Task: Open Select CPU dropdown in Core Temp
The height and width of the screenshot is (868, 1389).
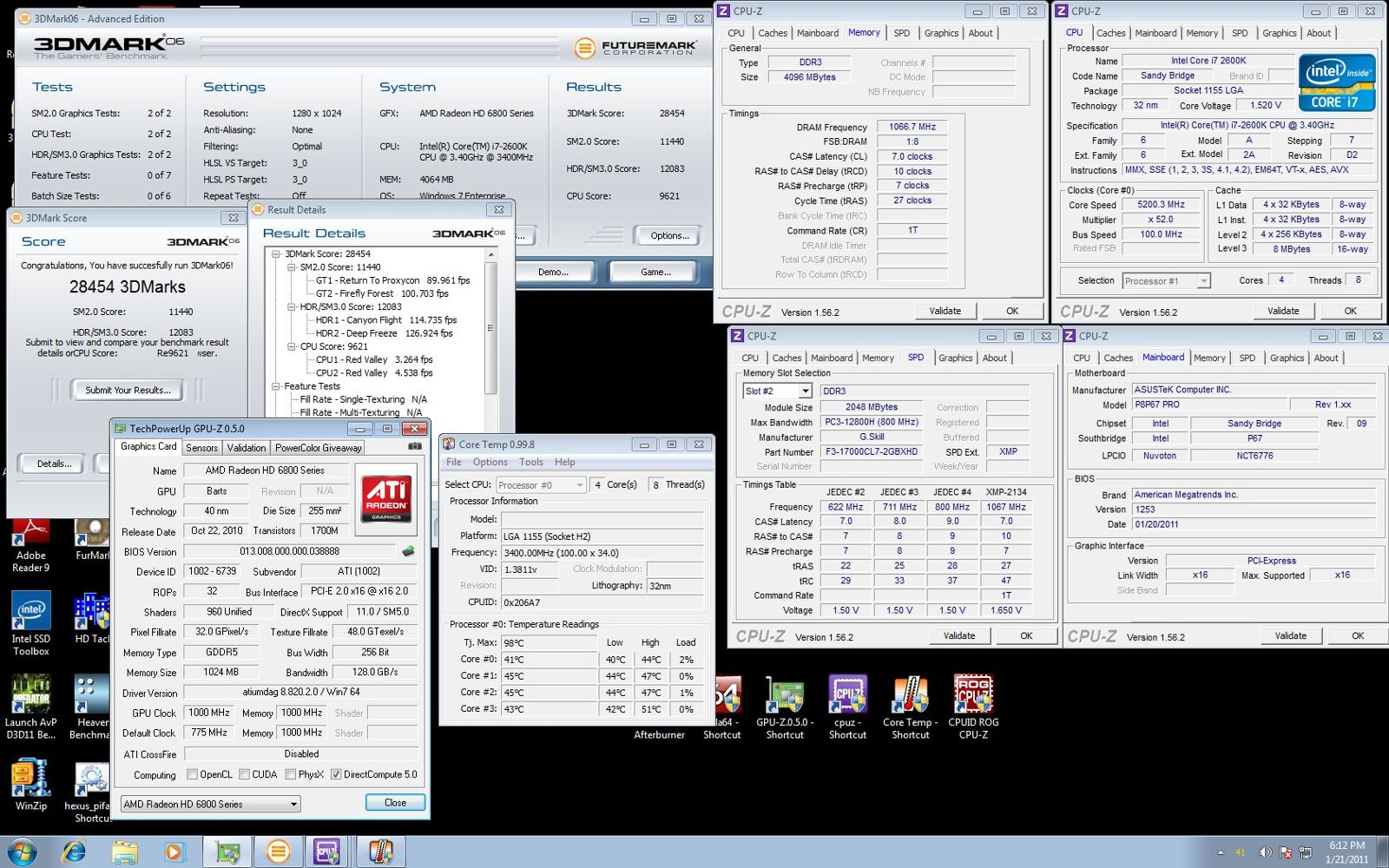Action: pos(540,485)
